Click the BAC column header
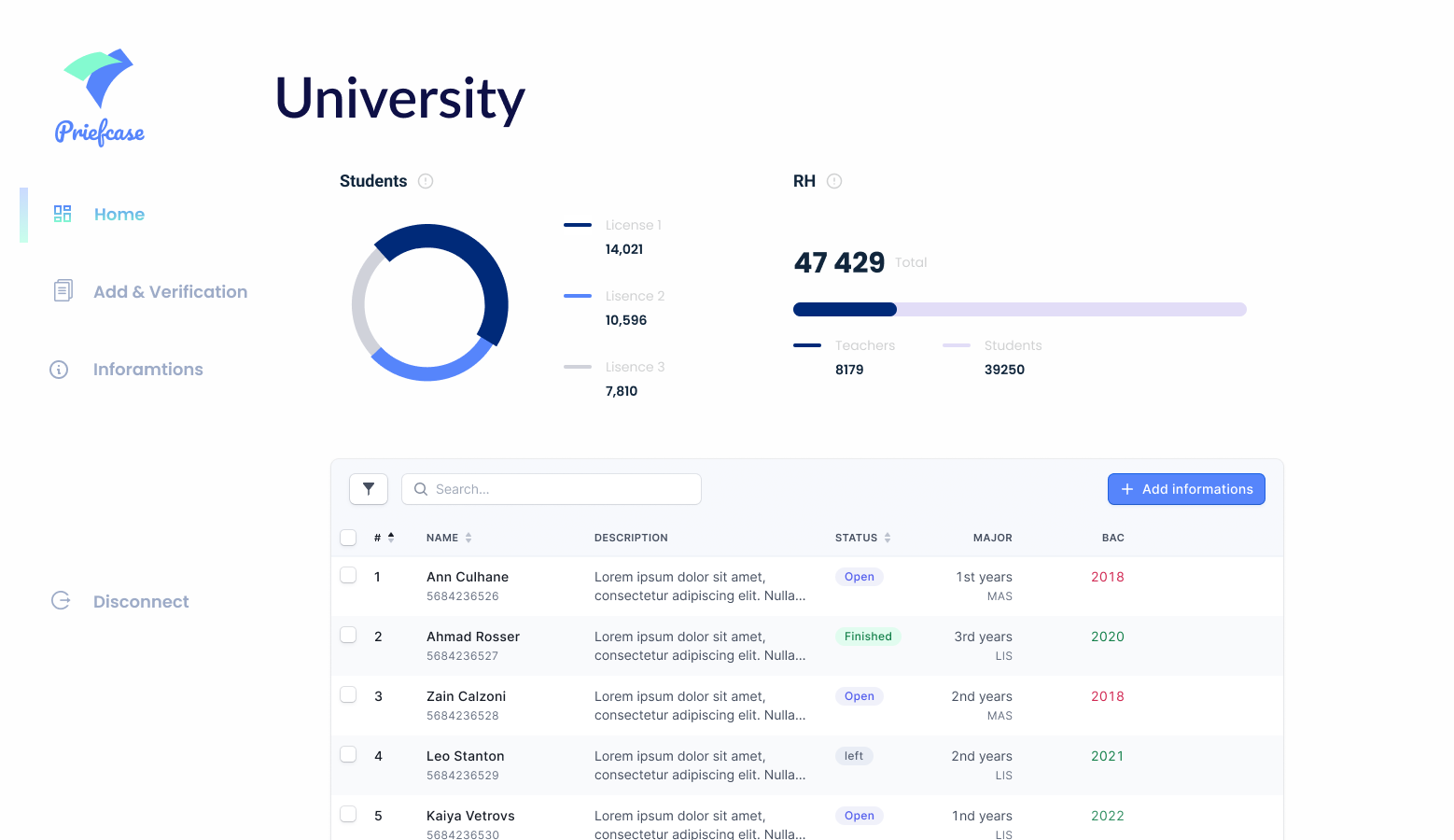The image size is (1454, 840). click(1113, 538)
